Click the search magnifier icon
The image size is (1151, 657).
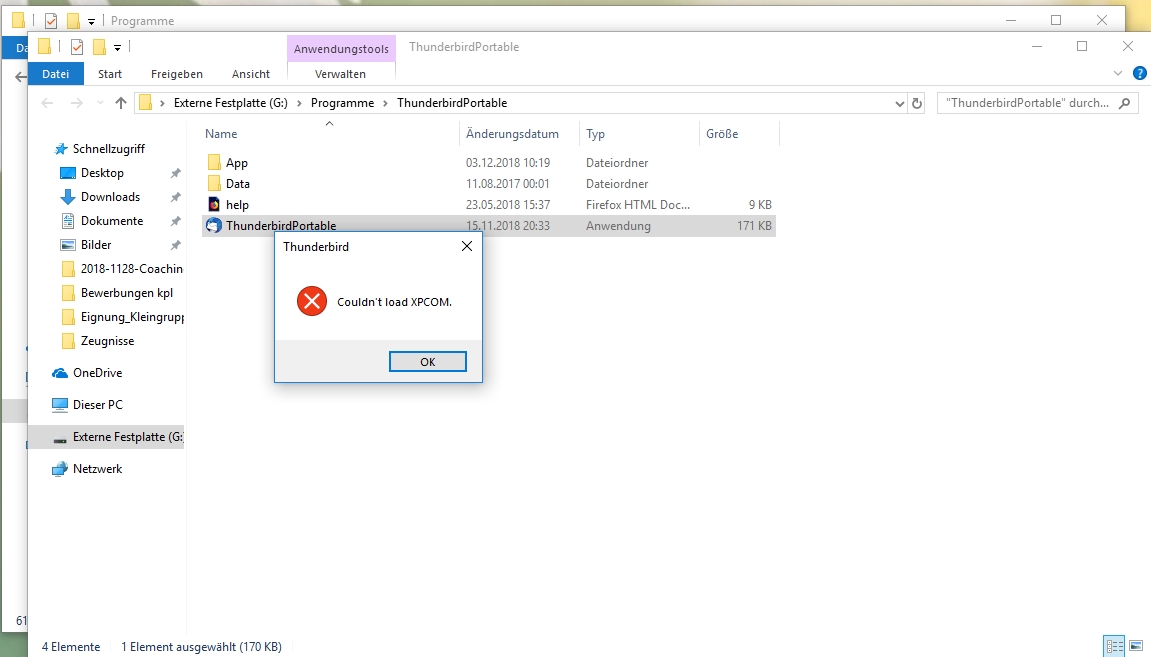coord(1124,104)
